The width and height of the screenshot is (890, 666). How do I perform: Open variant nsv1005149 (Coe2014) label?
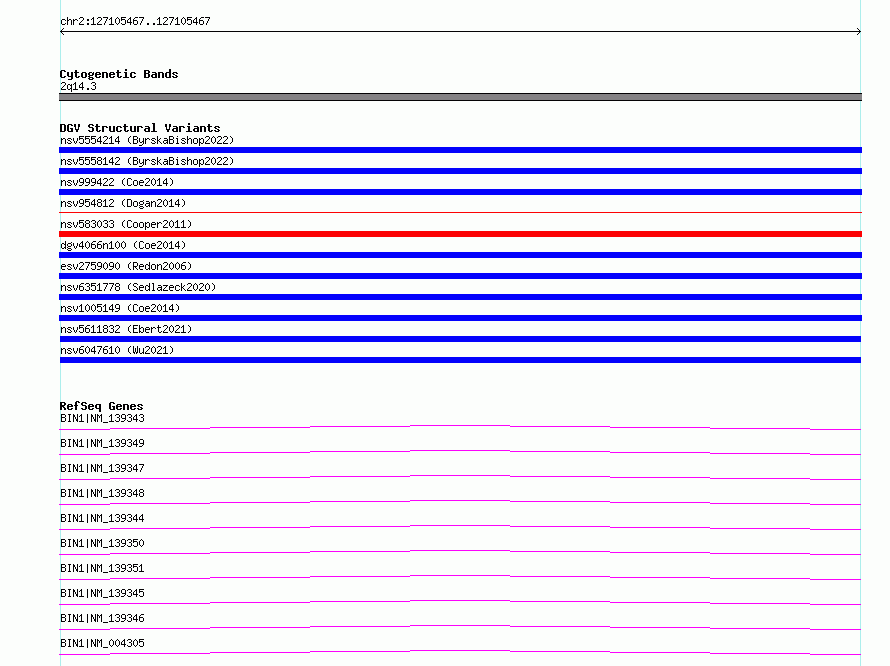pyautogui.click(x=120, y=308)
